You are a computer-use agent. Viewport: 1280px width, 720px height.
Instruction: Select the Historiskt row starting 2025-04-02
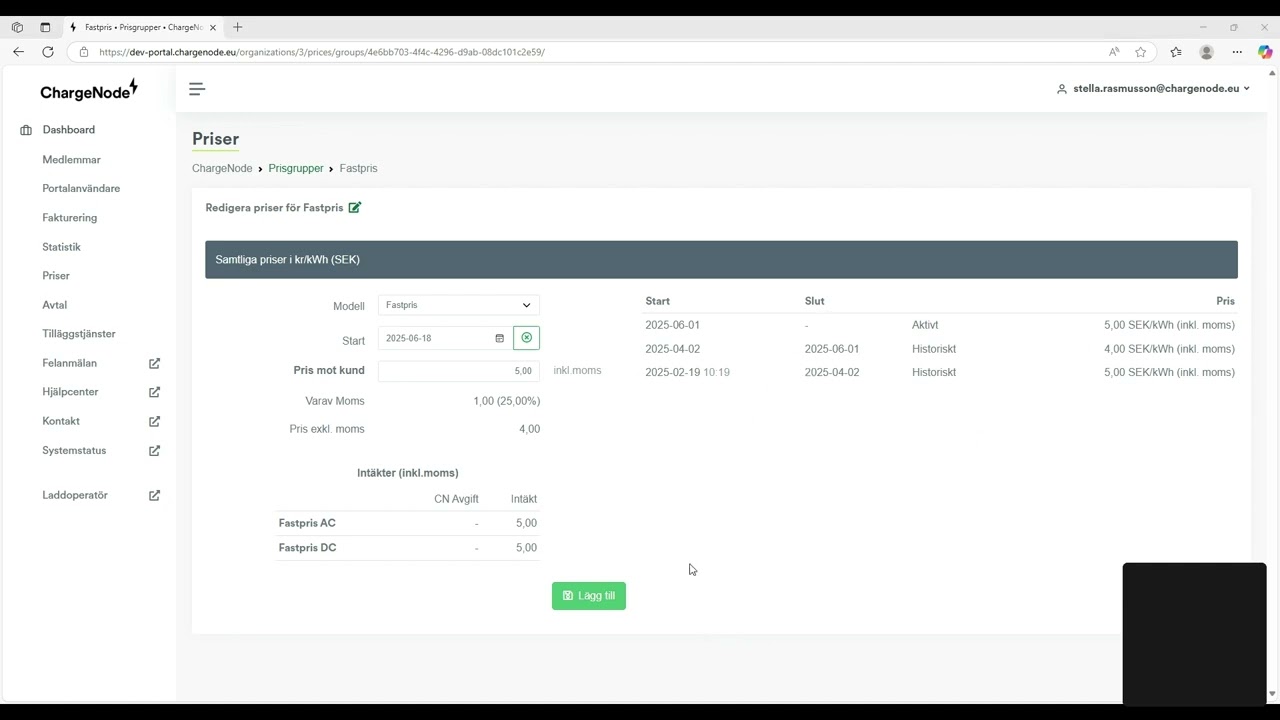940,349
